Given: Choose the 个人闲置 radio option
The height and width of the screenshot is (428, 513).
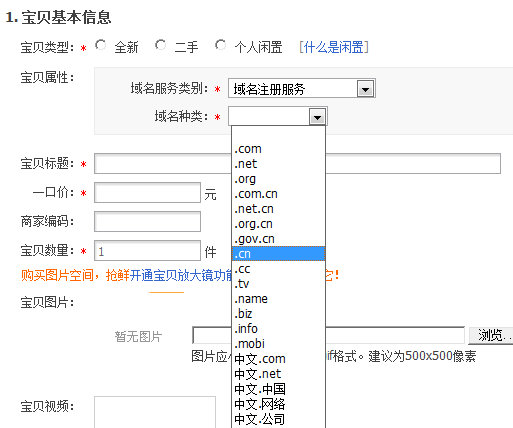Looking at the screenshot, I should (220, 45).
